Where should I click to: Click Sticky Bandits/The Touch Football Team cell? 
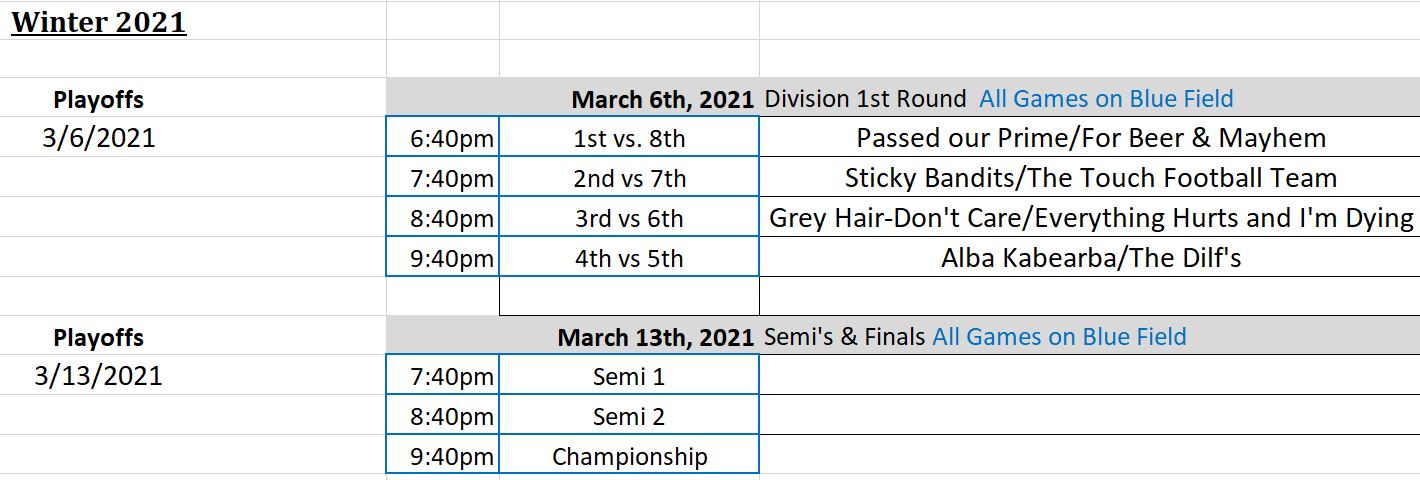[1091, 178]
